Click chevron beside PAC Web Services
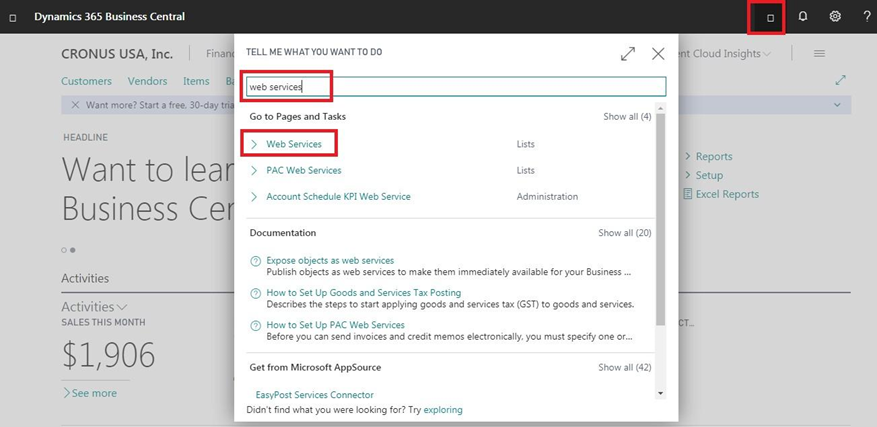 pyautogui.click(x=254, y=170)
